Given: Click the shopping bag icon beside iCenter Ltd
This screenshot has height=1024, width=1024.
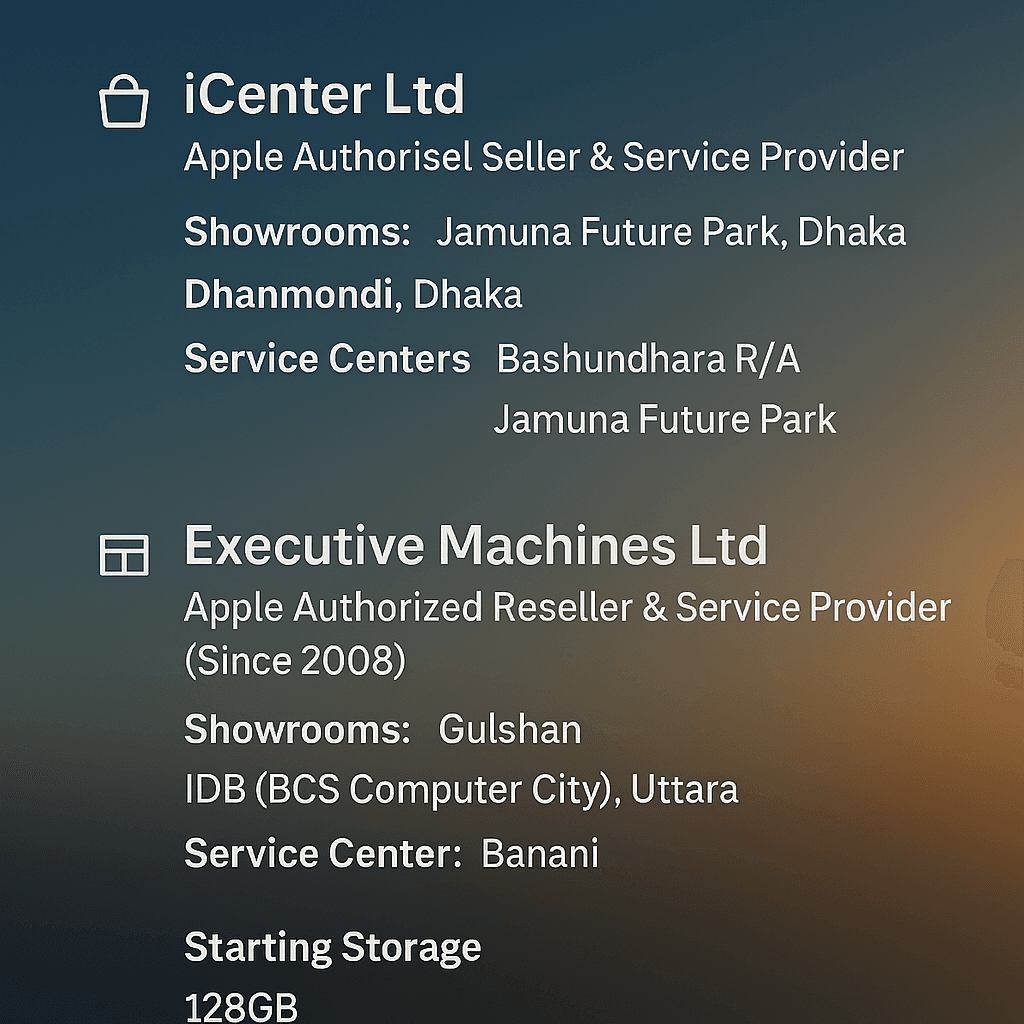Looking at the screenshot, I should (x=124, y=103).
